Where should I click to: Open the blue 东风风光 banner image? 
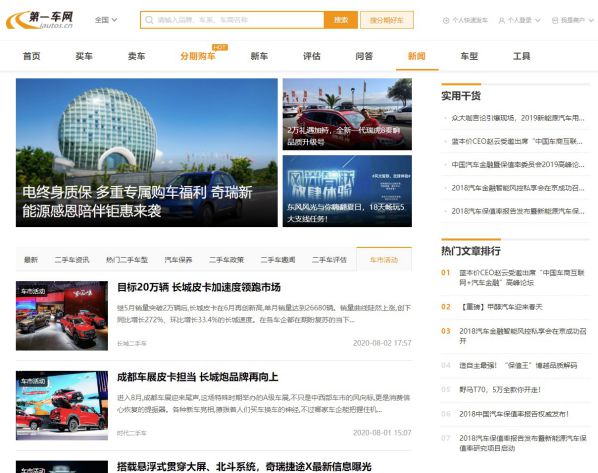pos(347,191)
